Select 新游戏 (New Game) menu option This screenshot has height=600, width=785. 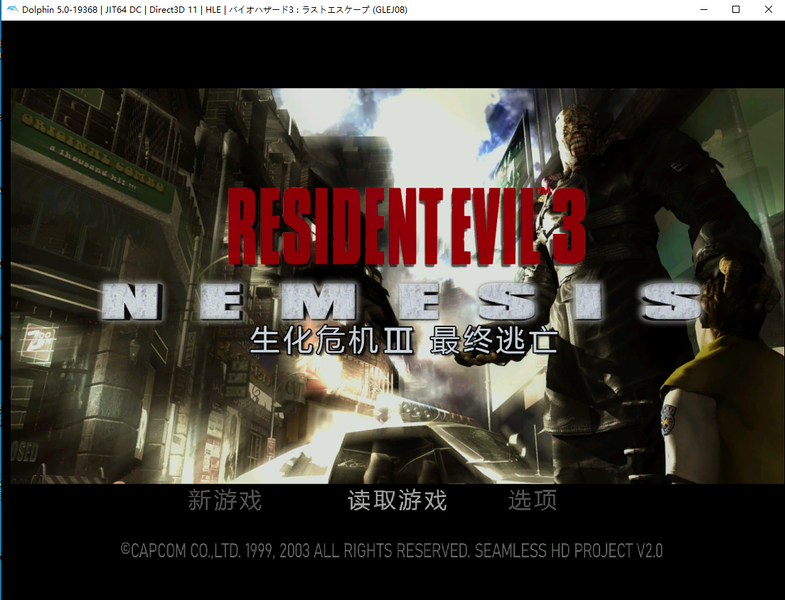[x=225, y=500]
